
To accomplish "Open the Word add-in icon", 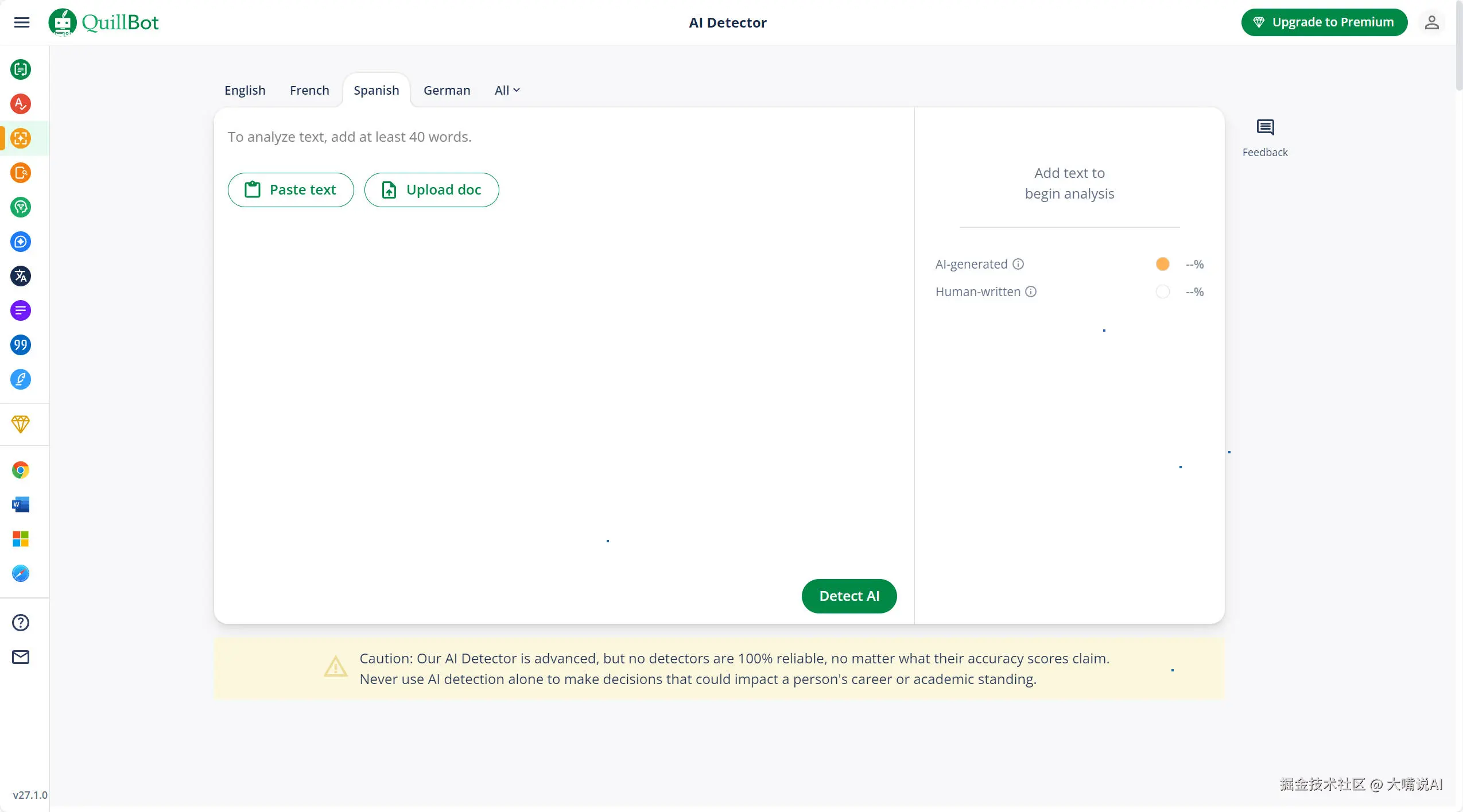I will (x=21, y=504).
